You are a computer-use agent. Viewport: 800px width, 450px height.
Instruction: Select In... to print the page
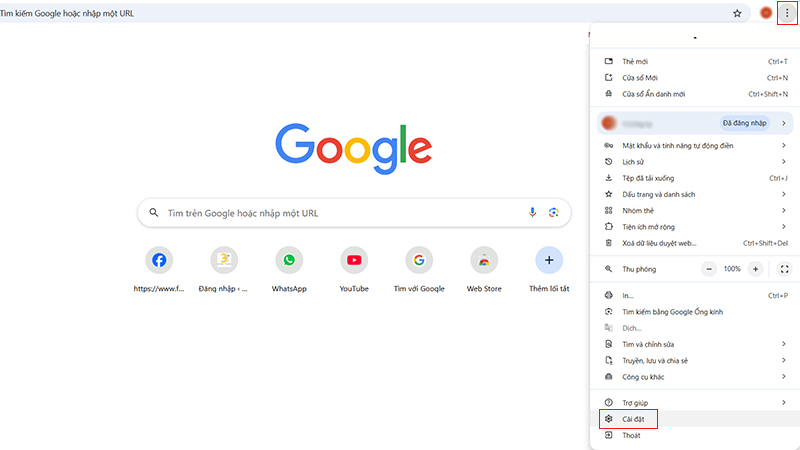click(695, 295)
